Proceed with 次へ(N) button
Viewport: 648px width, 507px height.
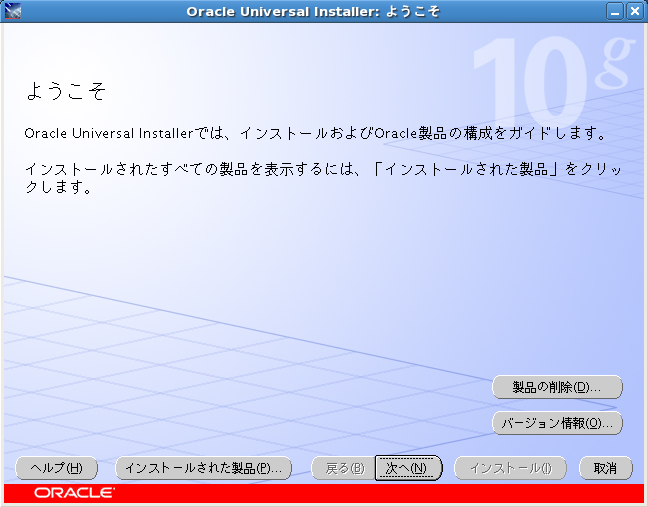(408, 468)
